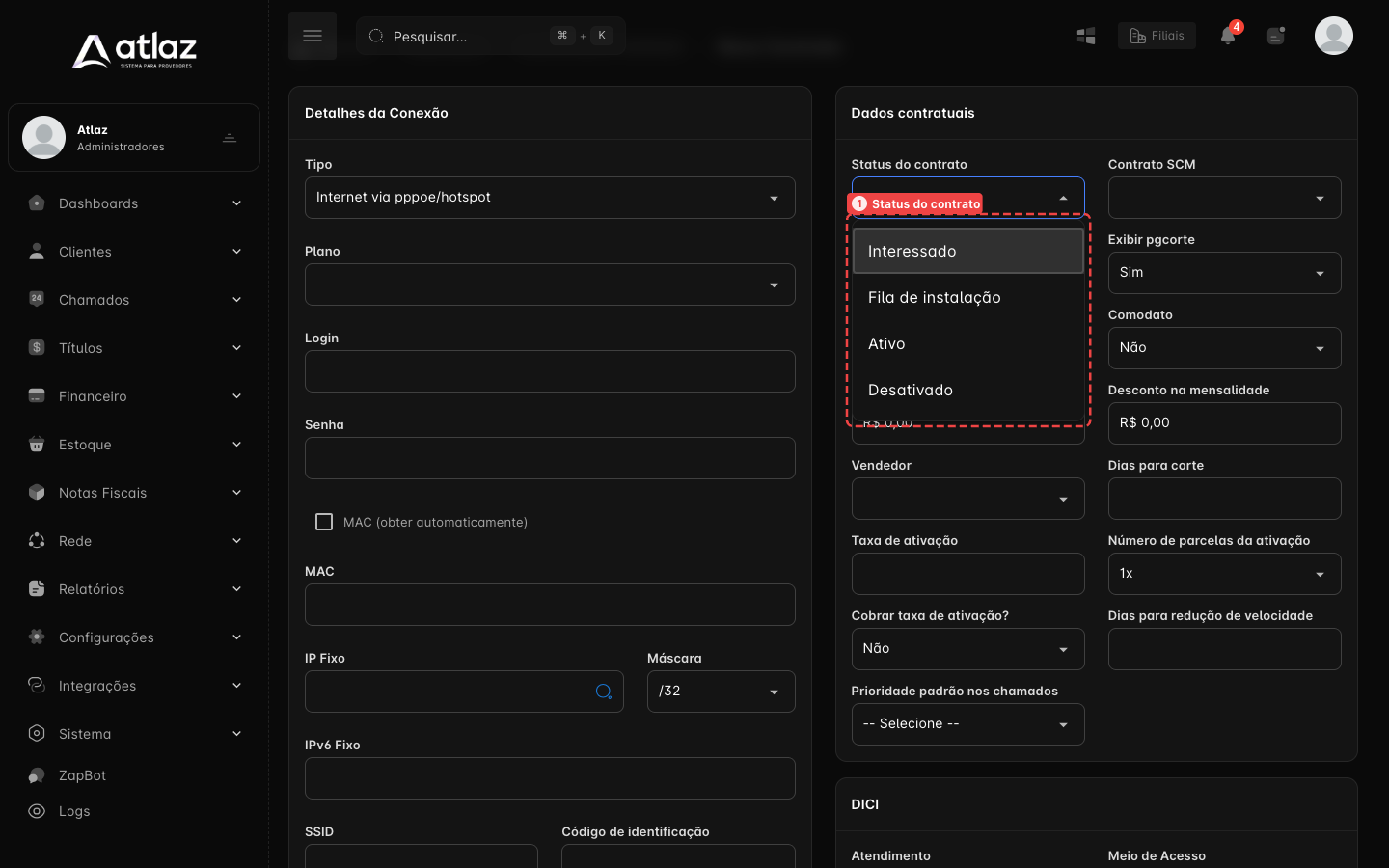Open the notifications bell icon
The height and width of the screenshot is (868, 1389).
[1228, 36]
